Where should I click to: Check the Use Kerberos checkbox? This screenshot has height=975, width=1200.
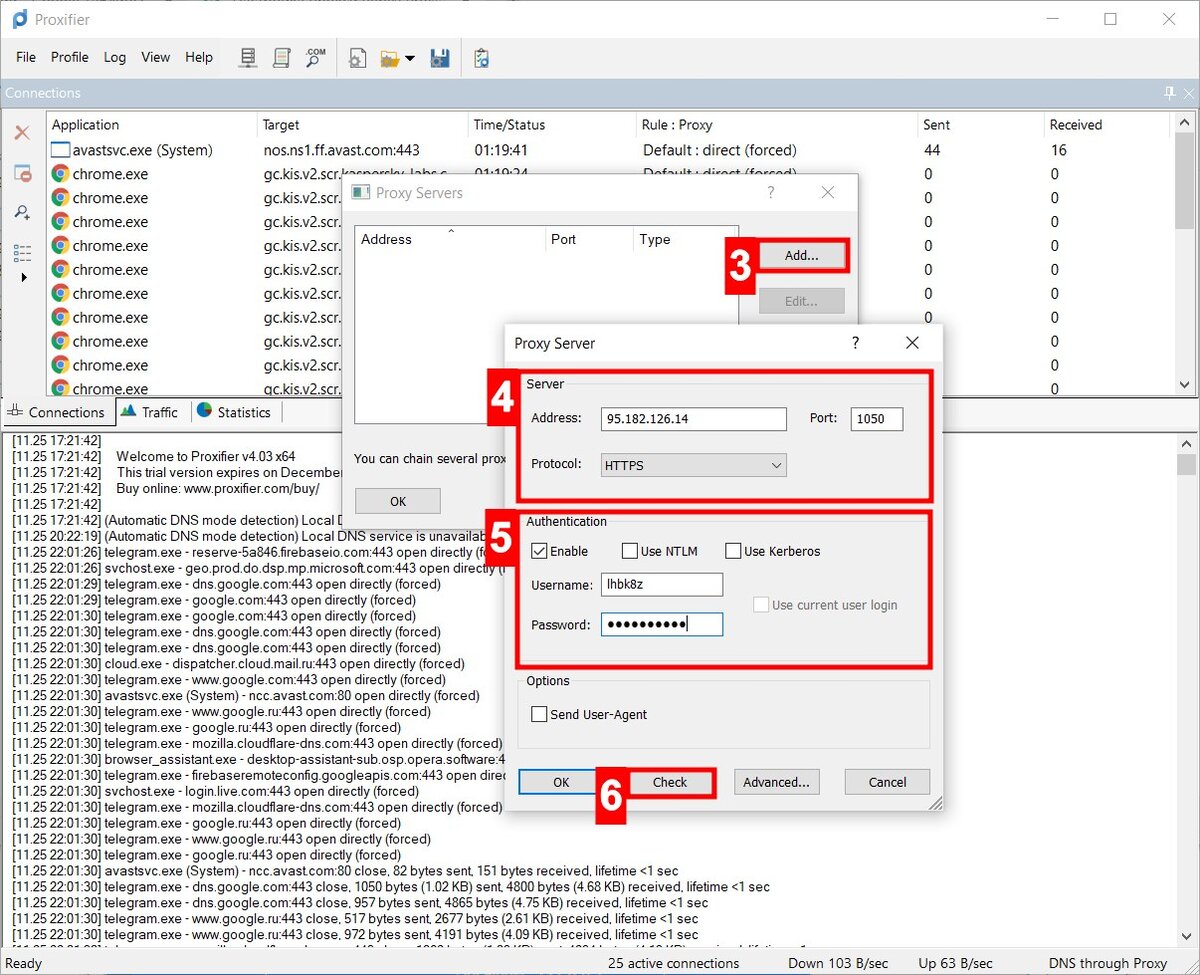click(x=733, y=551)
